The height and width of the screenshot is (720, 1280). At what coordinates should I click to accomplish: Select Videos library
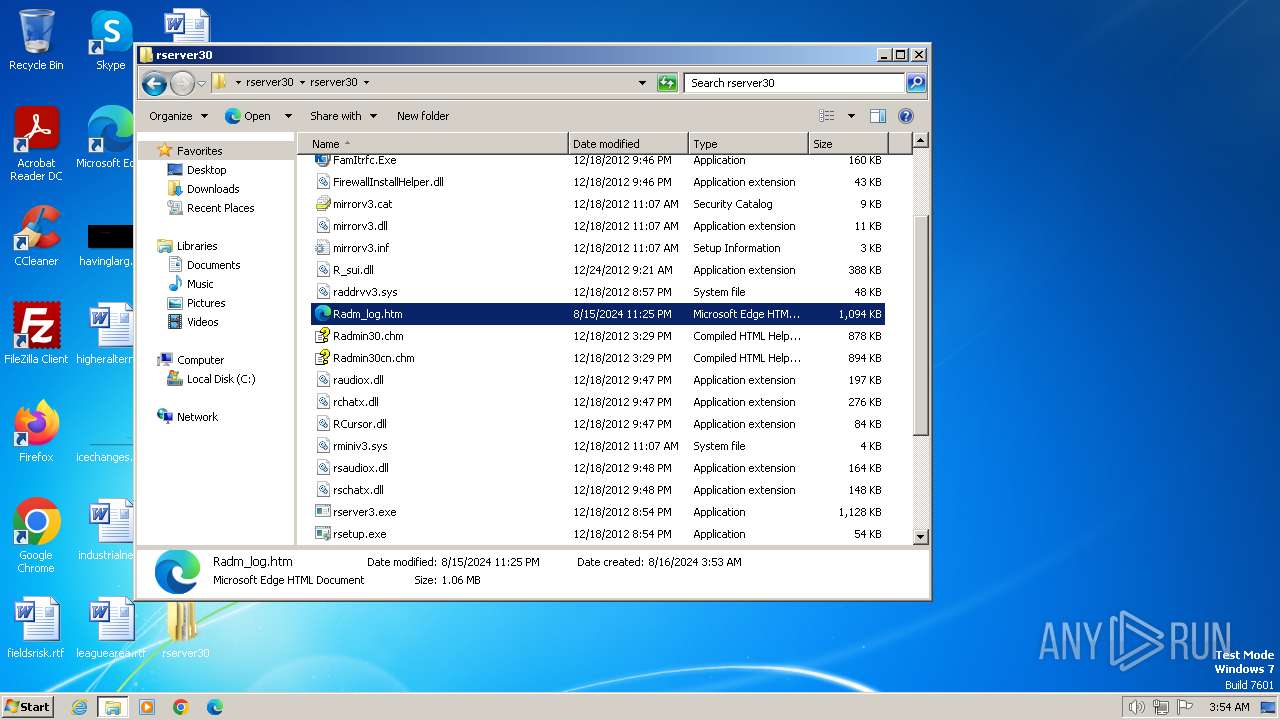click(x=202, y=322)
